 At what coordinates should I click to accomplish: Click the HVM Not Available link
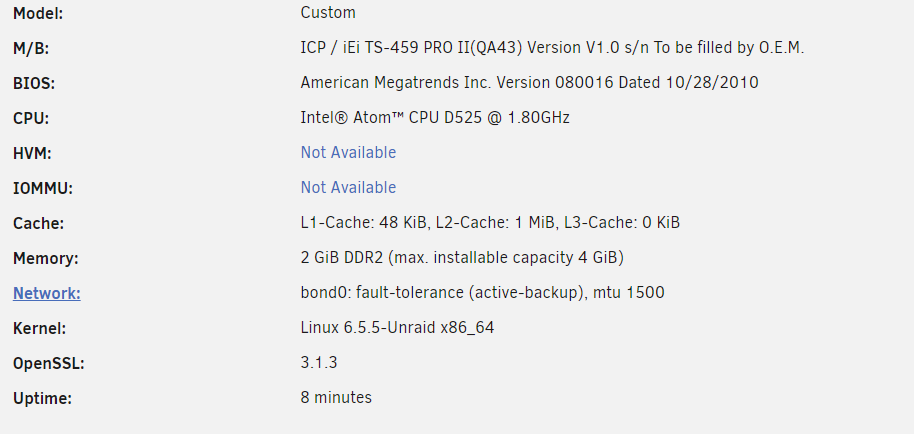pos(348,153)
